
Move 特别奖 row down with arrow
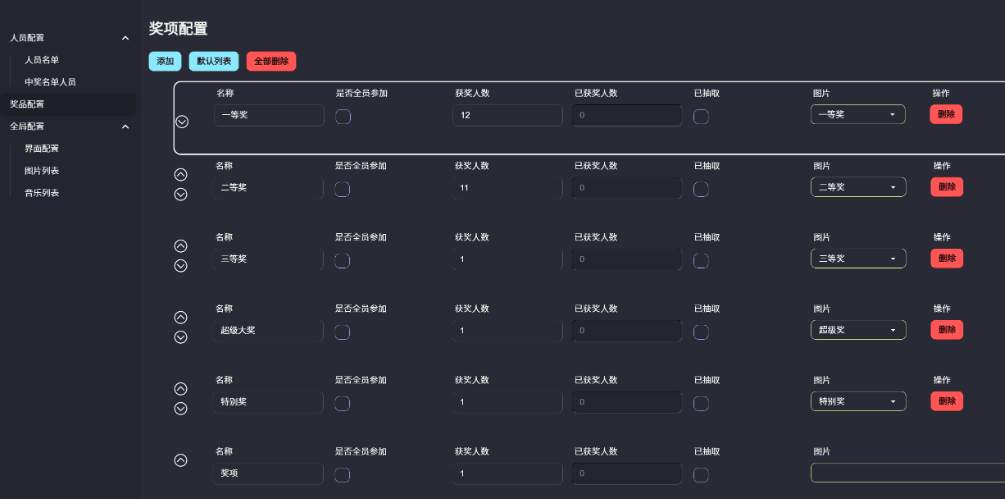pos(181,408)
